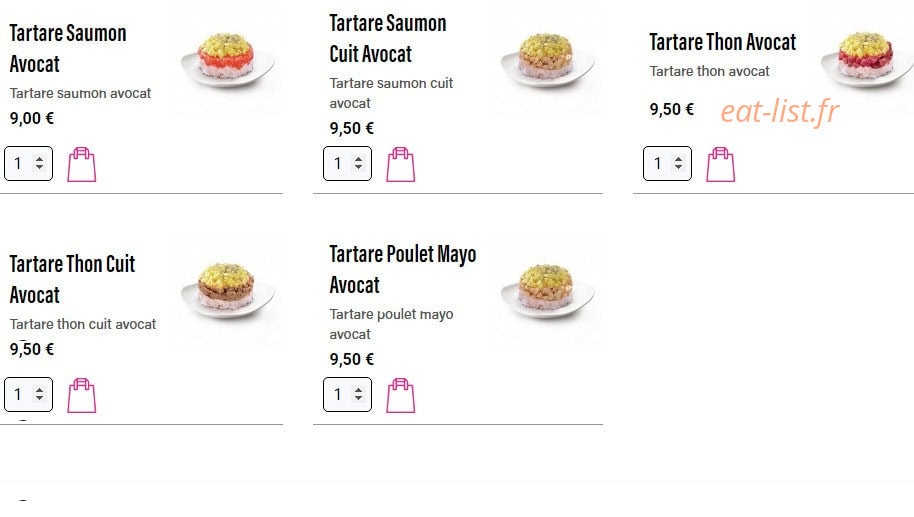Screen dimensions: 914x517
Task: Open the Tartare Poulet Mayo Avocat image
Action: click(x=548, y=290)
